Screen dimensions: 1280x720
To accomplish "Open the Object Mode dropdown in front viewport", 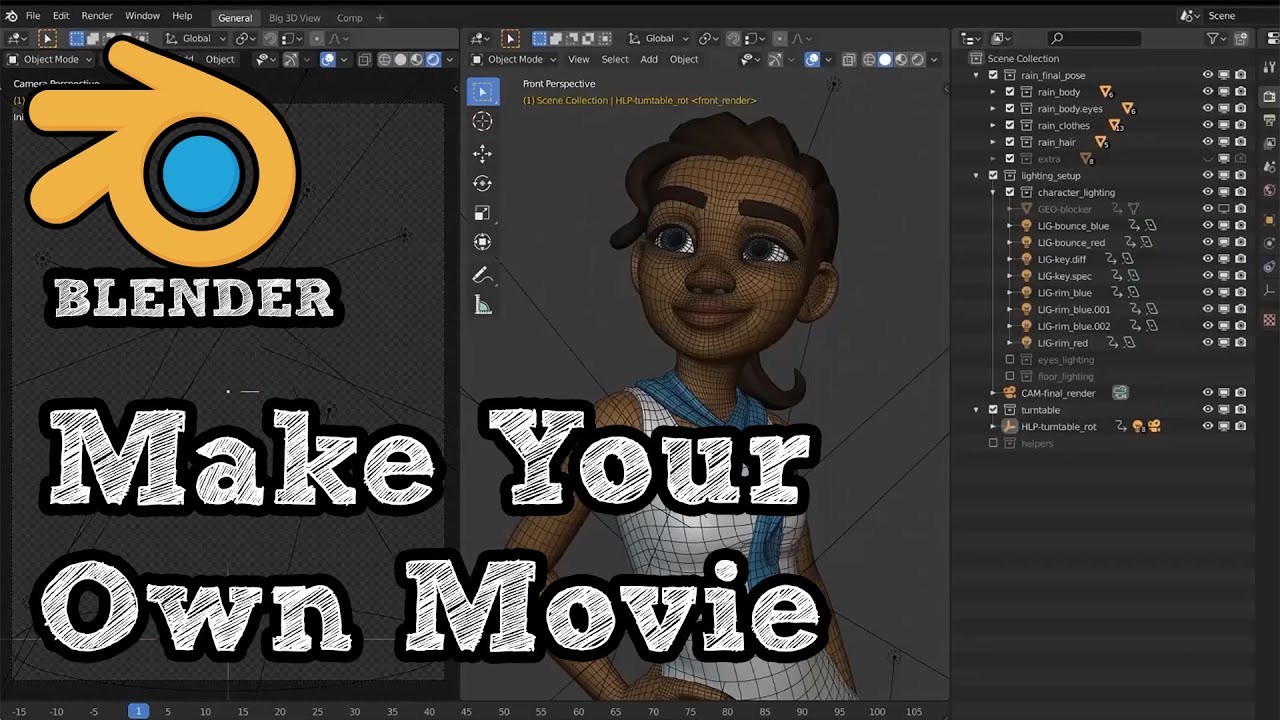I will coord(513,59).
